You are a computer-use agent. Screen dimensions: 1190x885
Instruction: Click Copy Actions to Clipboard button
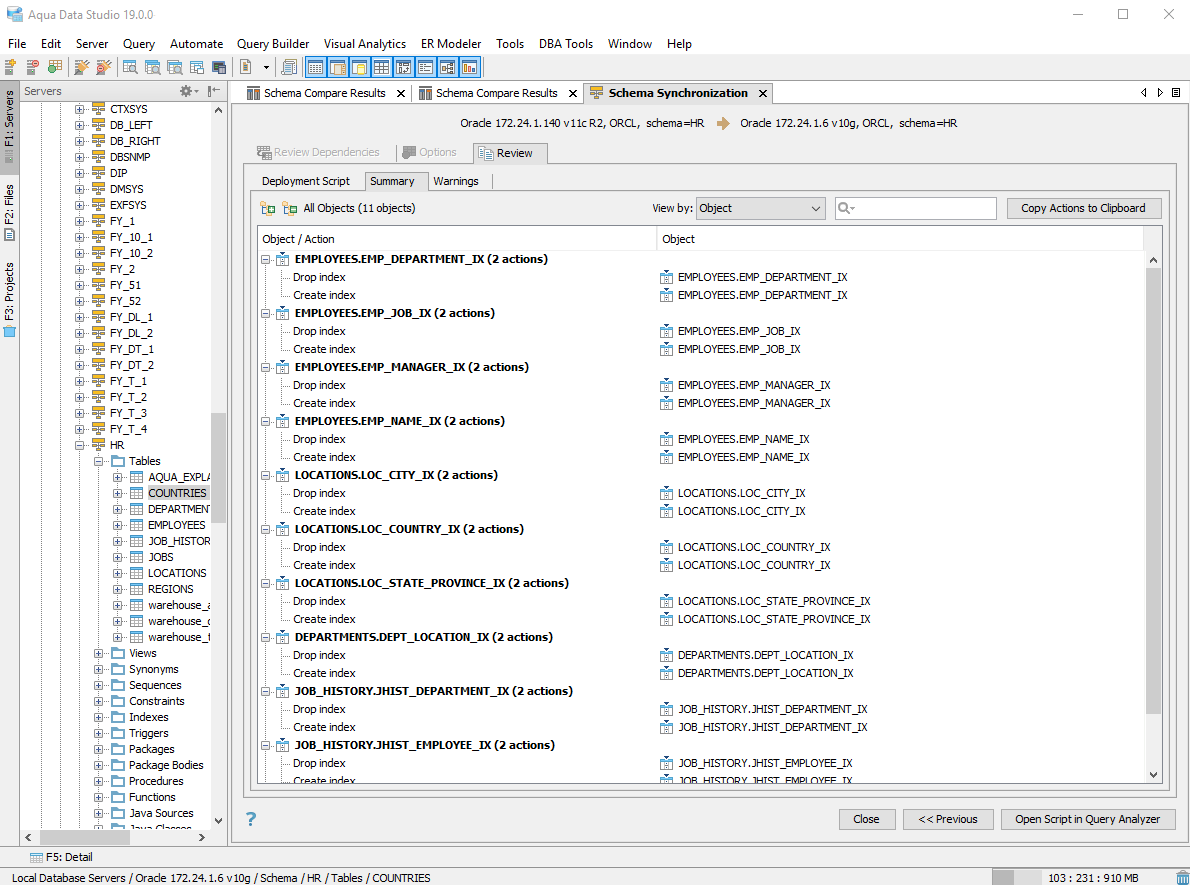point(1083,208)
